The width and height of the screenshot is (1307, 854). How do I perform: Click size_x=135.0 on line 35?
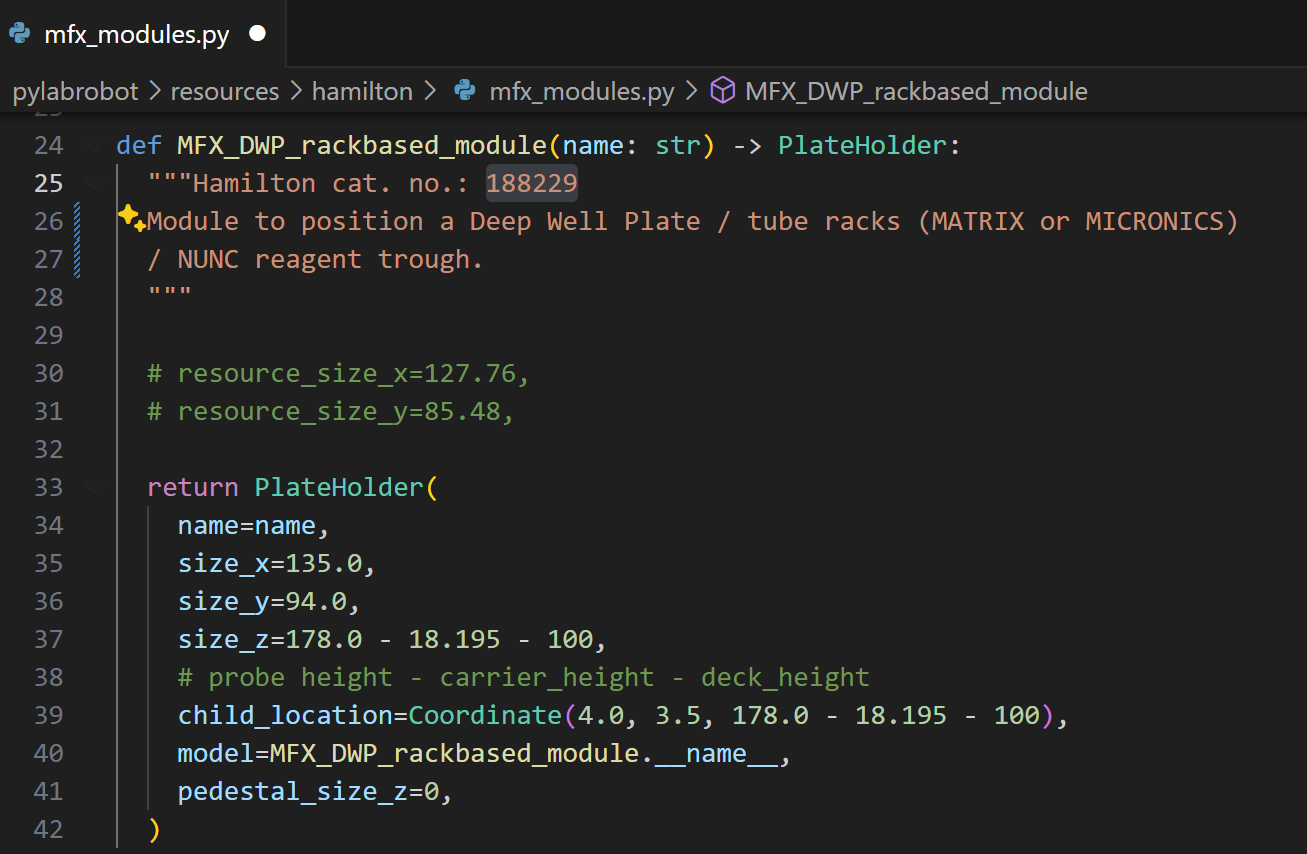coord(277,564)
